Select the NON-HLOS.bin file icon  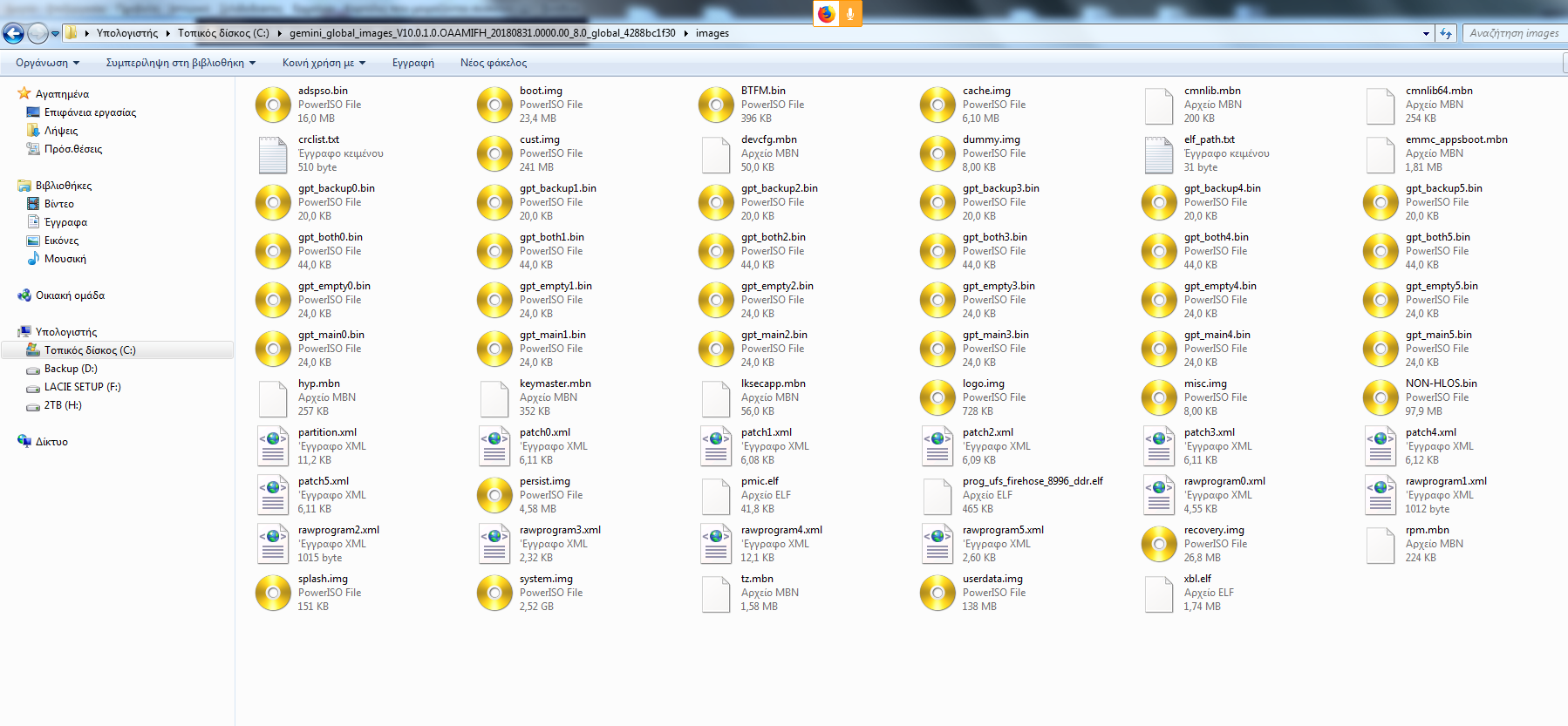tap(1381, 397)
